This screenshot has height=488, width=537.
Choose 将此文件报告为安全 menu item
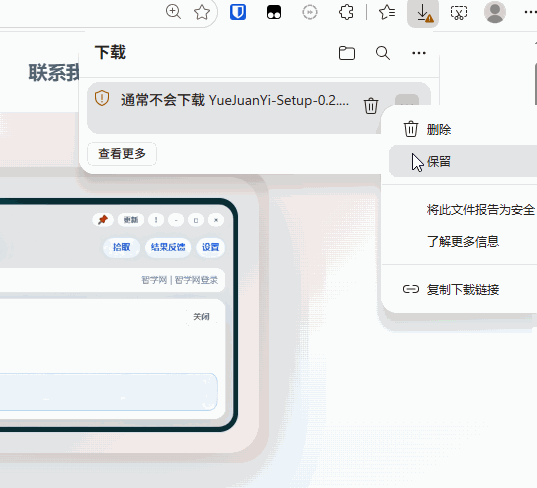(480, 209)
